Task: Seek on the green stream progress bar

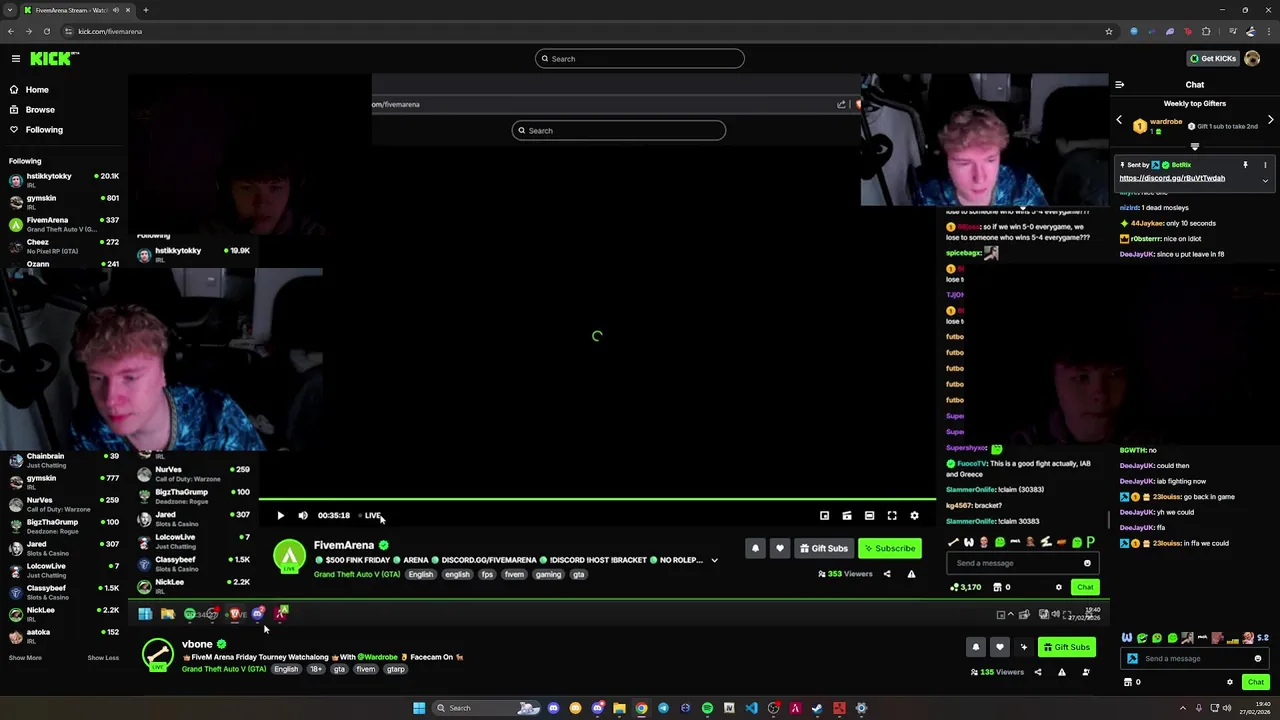Action: click(x=598, y=498)
